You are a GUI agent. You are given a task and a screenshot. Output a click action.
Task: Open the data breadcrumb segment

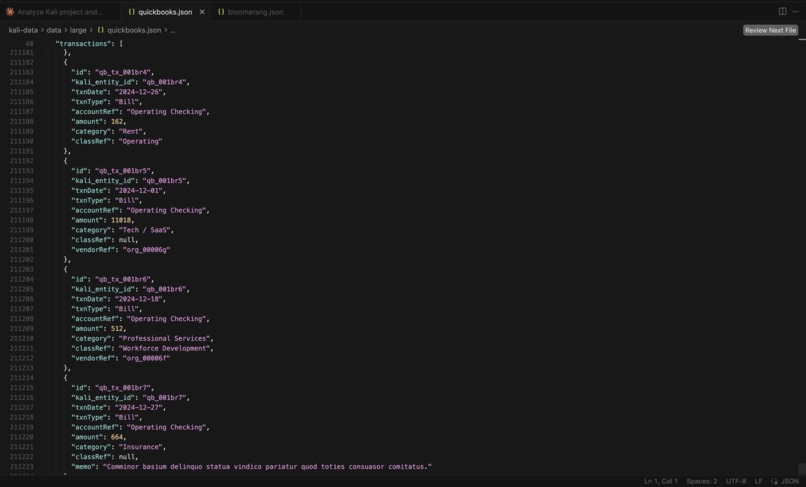pyautogui.click(x=53, y=30)
